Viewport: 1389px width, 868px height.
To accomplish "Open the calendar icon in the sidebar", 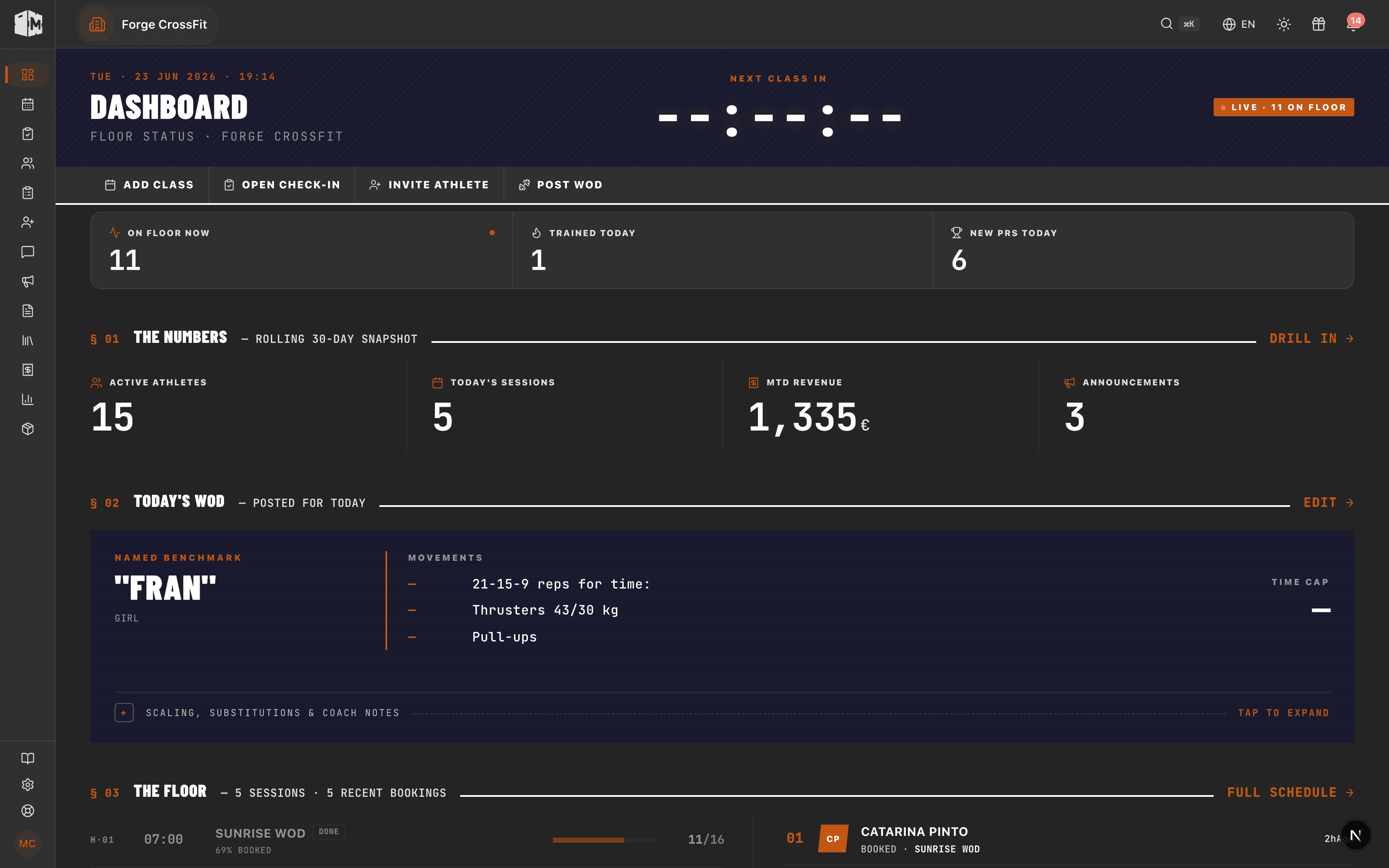I will (x=27, y=104).
